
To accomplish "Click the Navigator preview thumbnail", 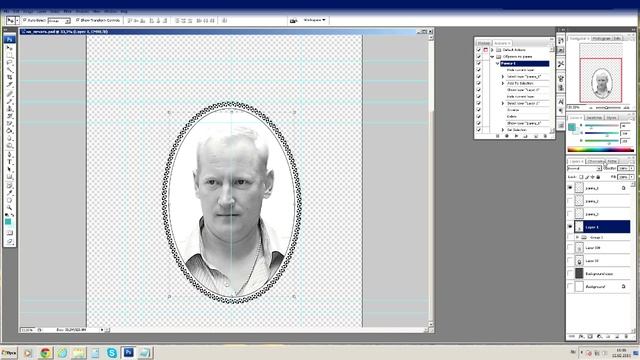I will click(601, 73).
